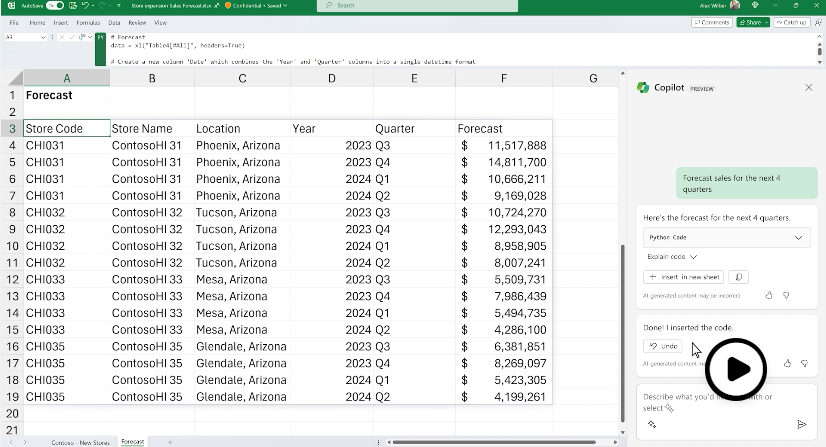
Task: Select the Store Code header cell
Action: pos(66,128)
